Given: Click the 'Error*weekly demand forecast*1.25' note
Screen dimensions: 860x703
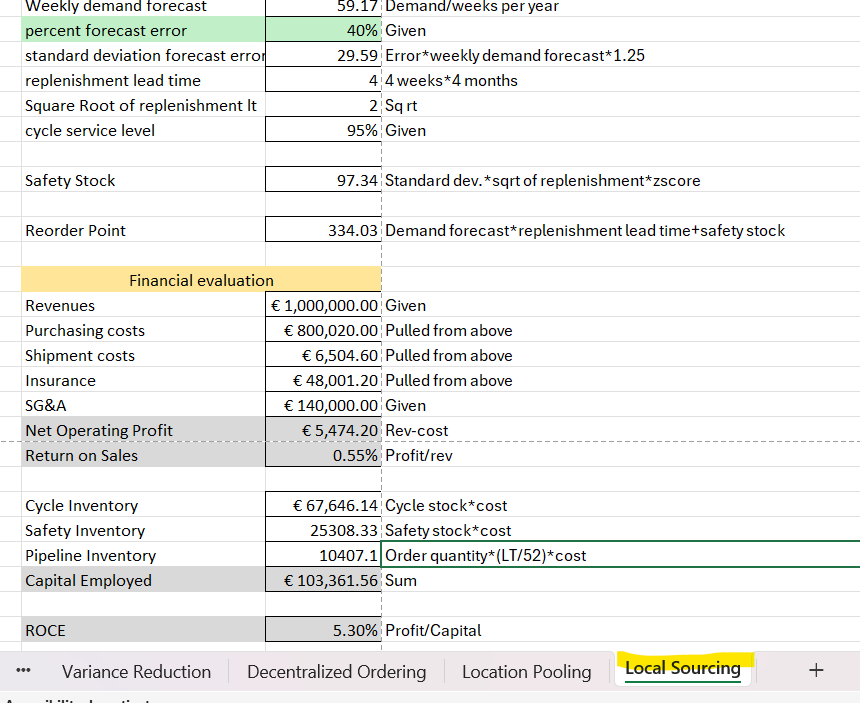Looking at the screenshot, I should (514, 55).
